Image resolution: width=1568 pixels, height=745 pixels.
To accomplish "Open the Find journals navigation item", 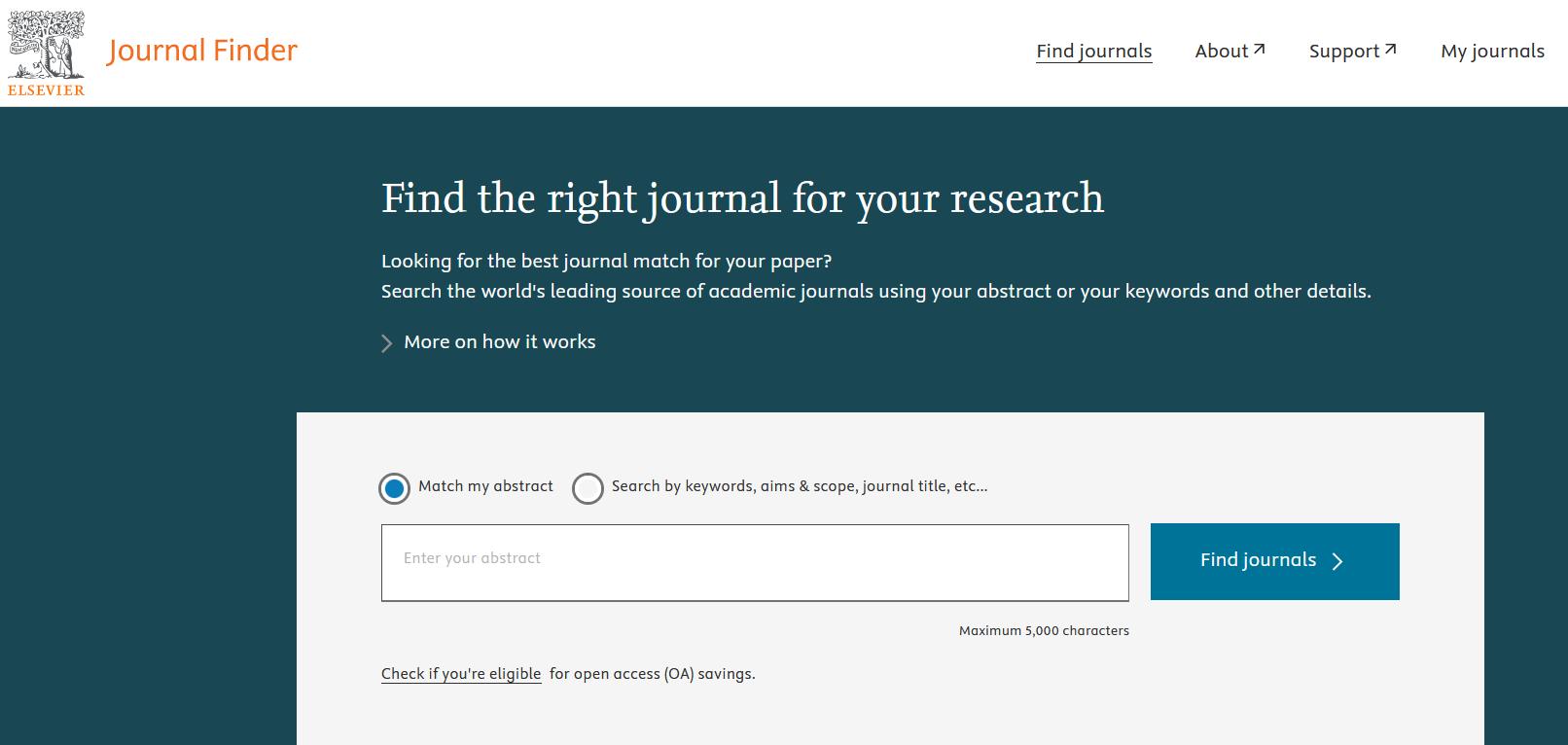I will pyautogui.click(x=1093, y=52).
